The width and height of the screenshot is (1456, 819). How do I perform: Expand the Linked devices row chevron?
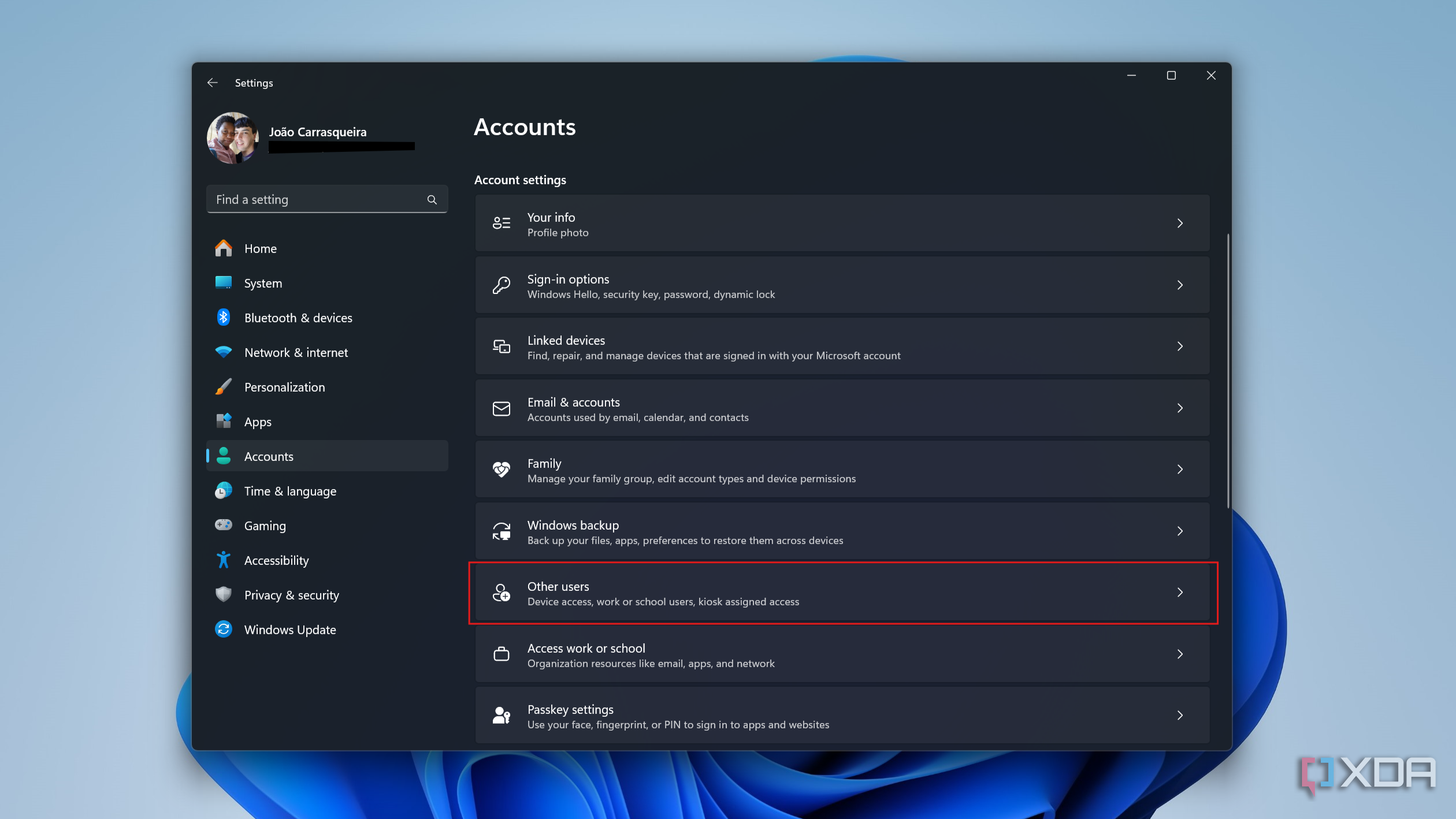(1180, 346)
